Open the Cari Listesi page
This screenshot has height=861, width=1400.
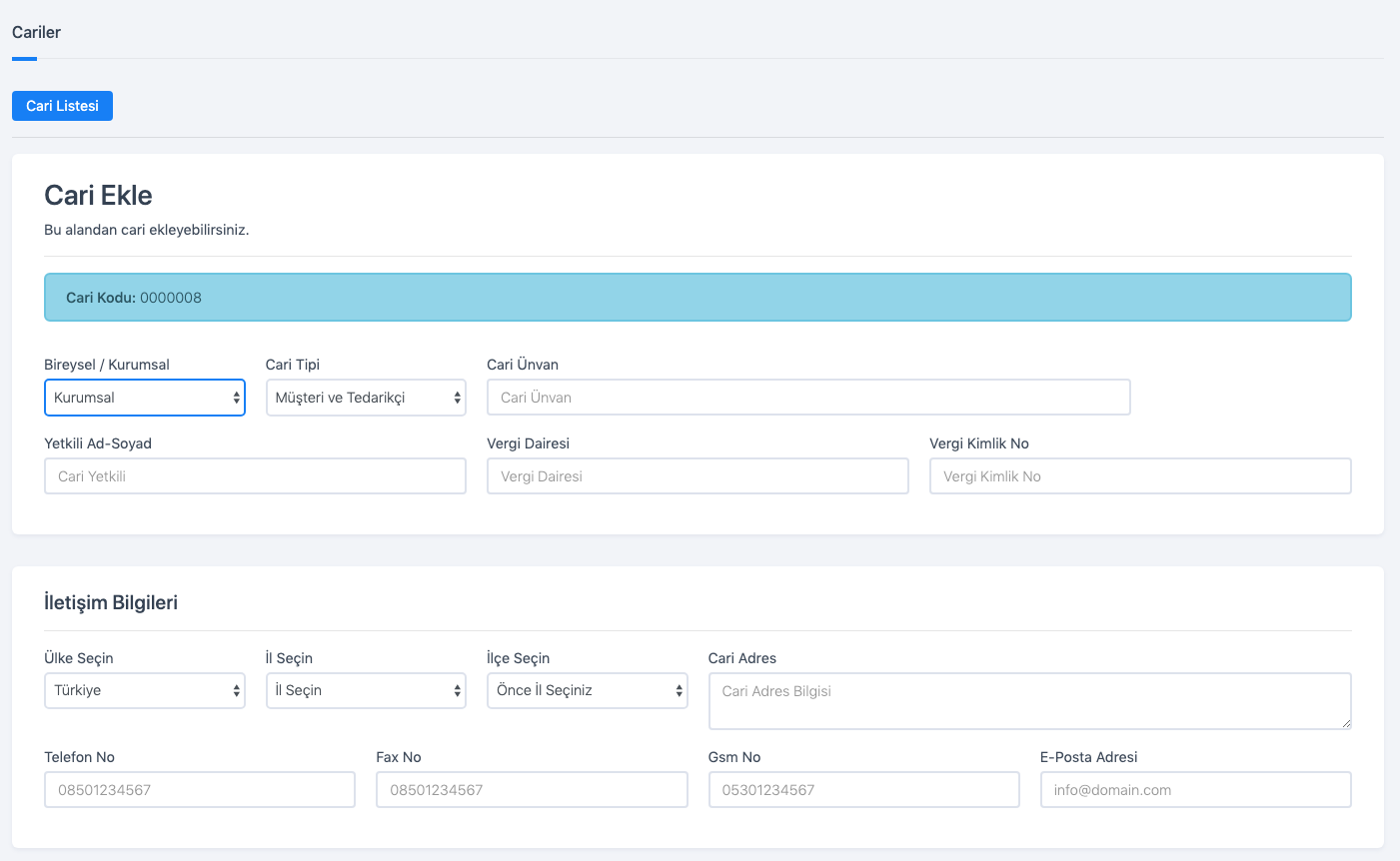point(62,106)
